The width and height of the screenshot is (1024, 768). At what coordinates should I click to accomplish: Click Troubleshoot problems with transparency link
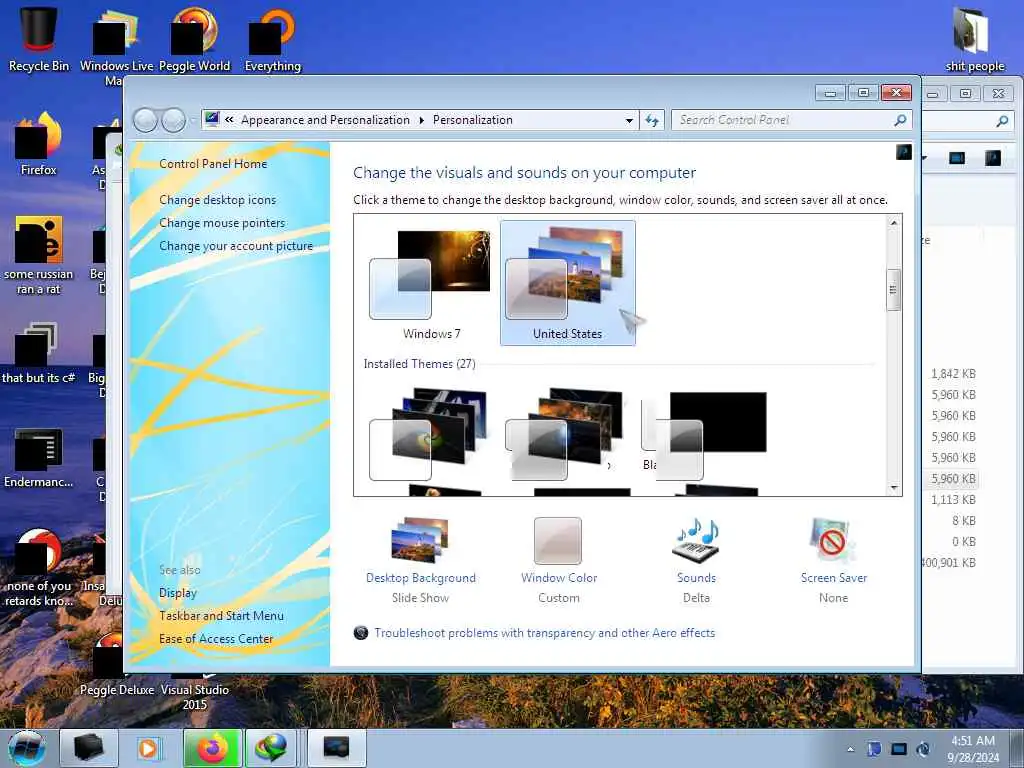544,633
